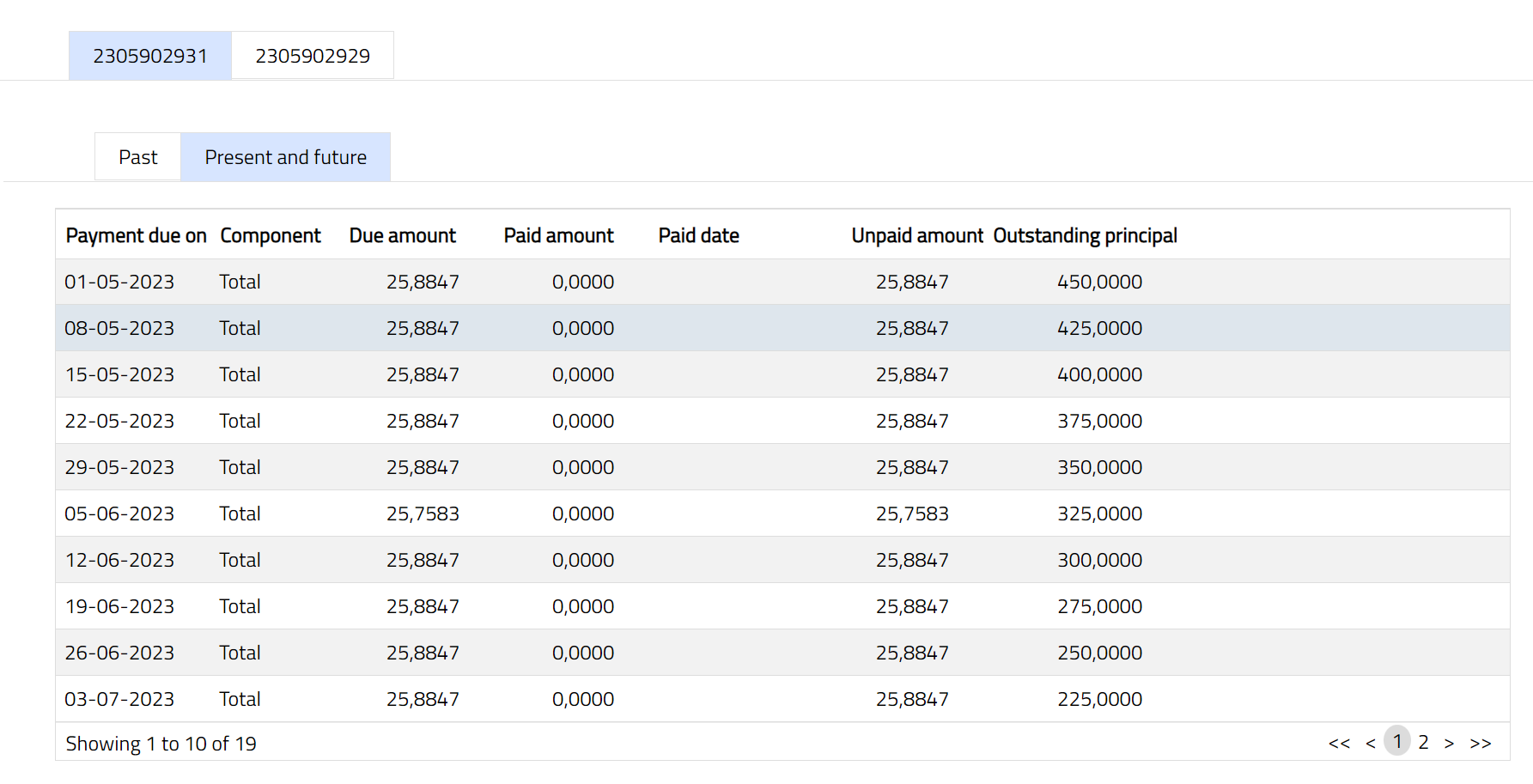Select the 01-05-2023 payment row

click(119, 282)
